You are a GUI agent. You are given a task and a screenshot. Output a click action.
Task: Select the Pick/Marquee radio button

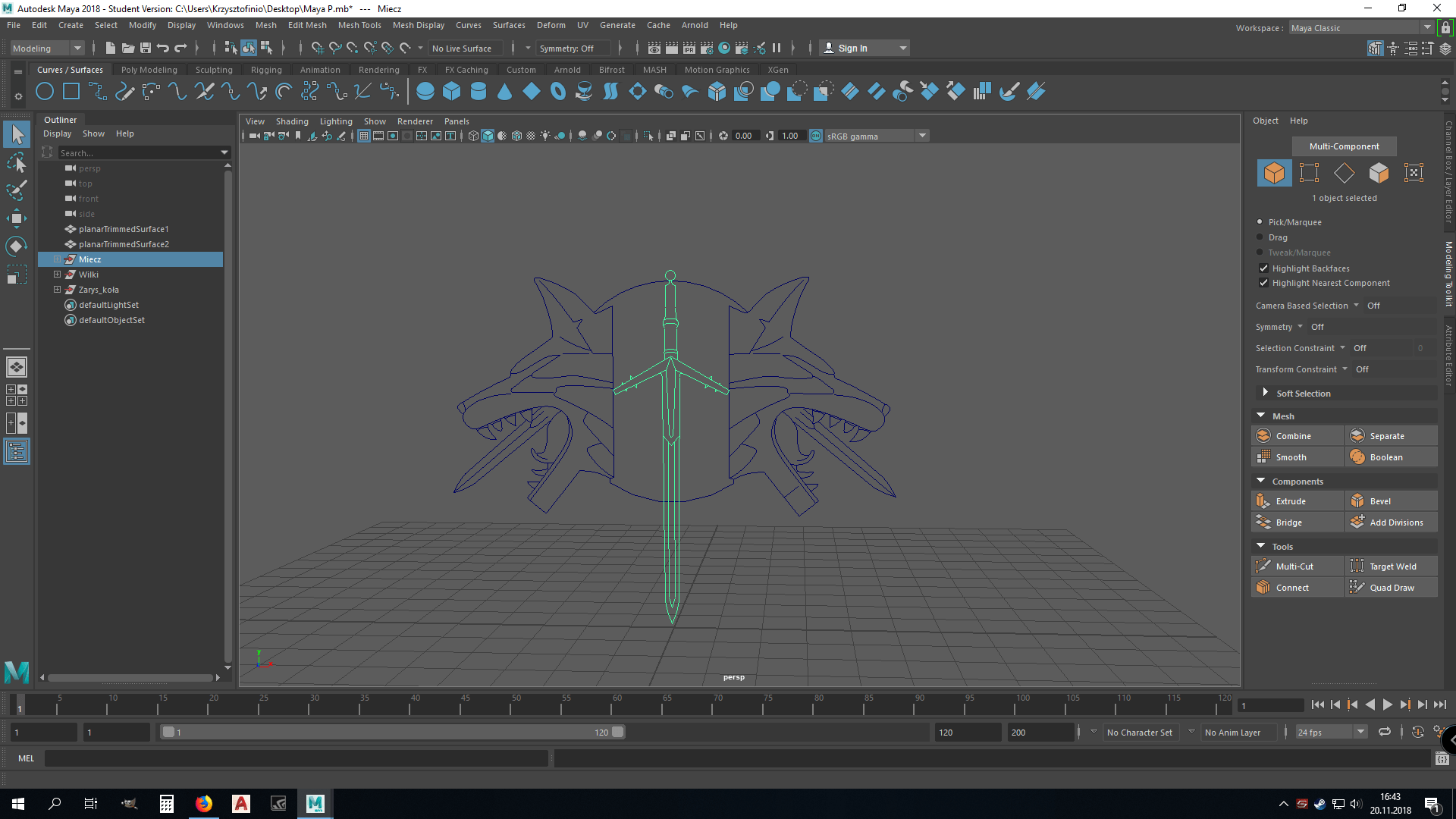pyautogui.click(x=1260, y=221)
